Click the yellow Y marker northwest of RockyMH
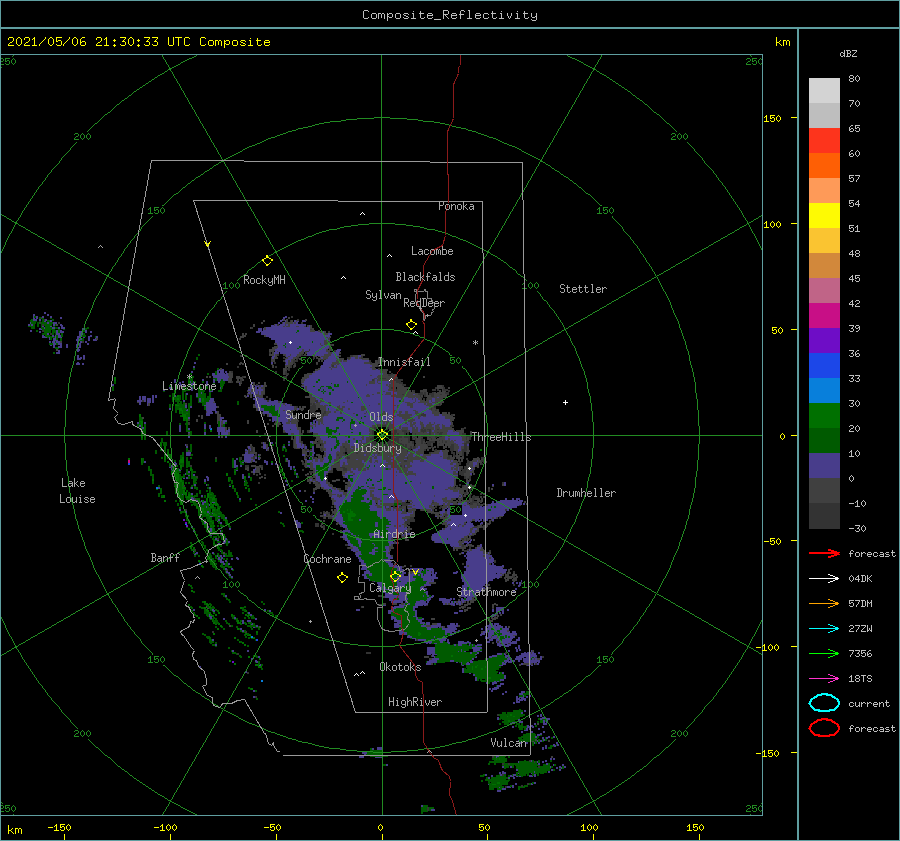This screenshot has width=900, height=841. [x=208, y=244]
